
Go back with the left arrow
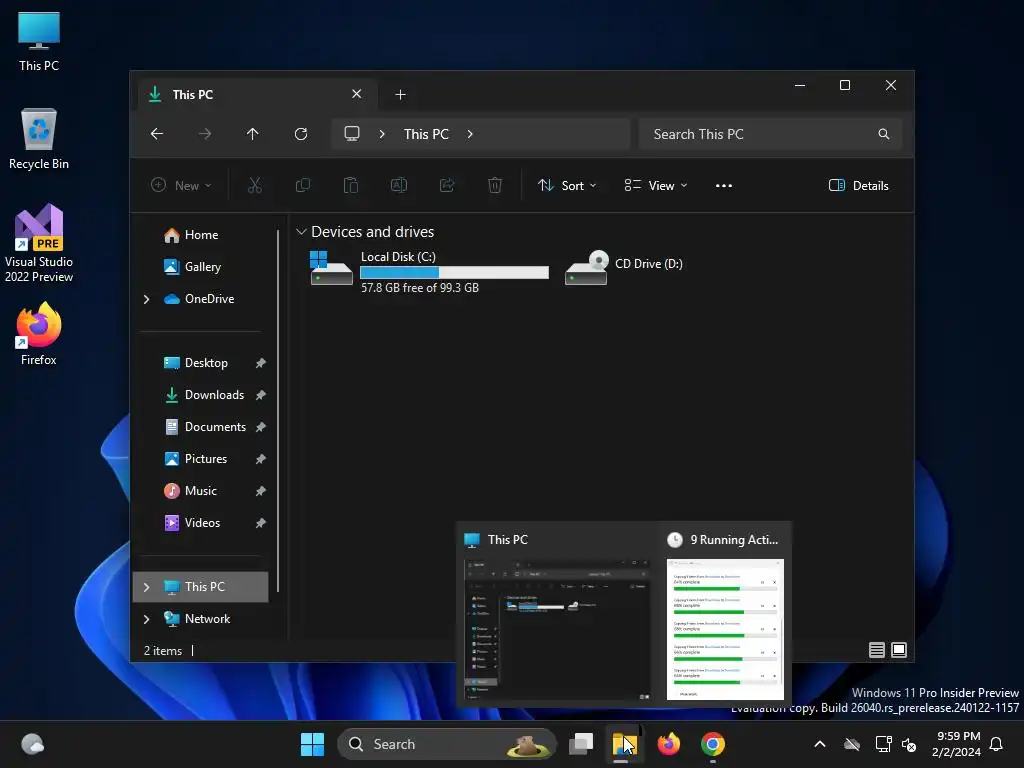coord(157,134)
